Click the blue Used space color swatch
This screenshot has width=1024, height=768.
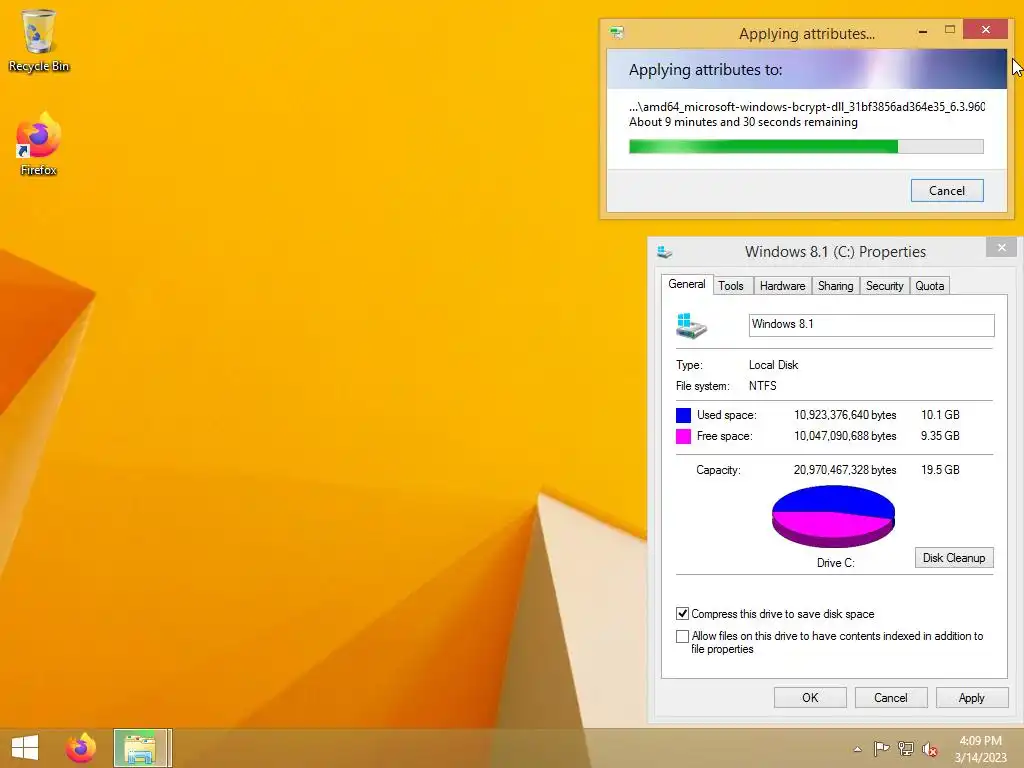(683, 415)
